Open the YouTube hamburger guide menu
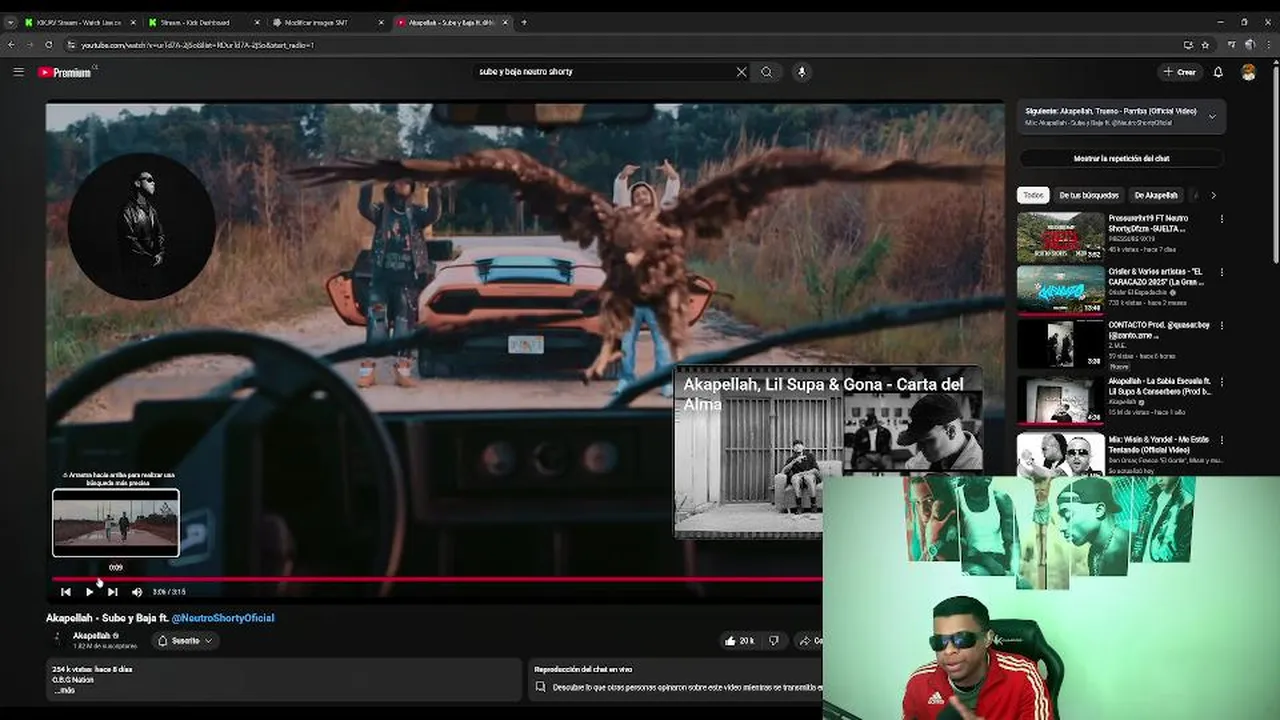Image resolution: width=1280 pixels, height=720 pixels. [18, 72]
